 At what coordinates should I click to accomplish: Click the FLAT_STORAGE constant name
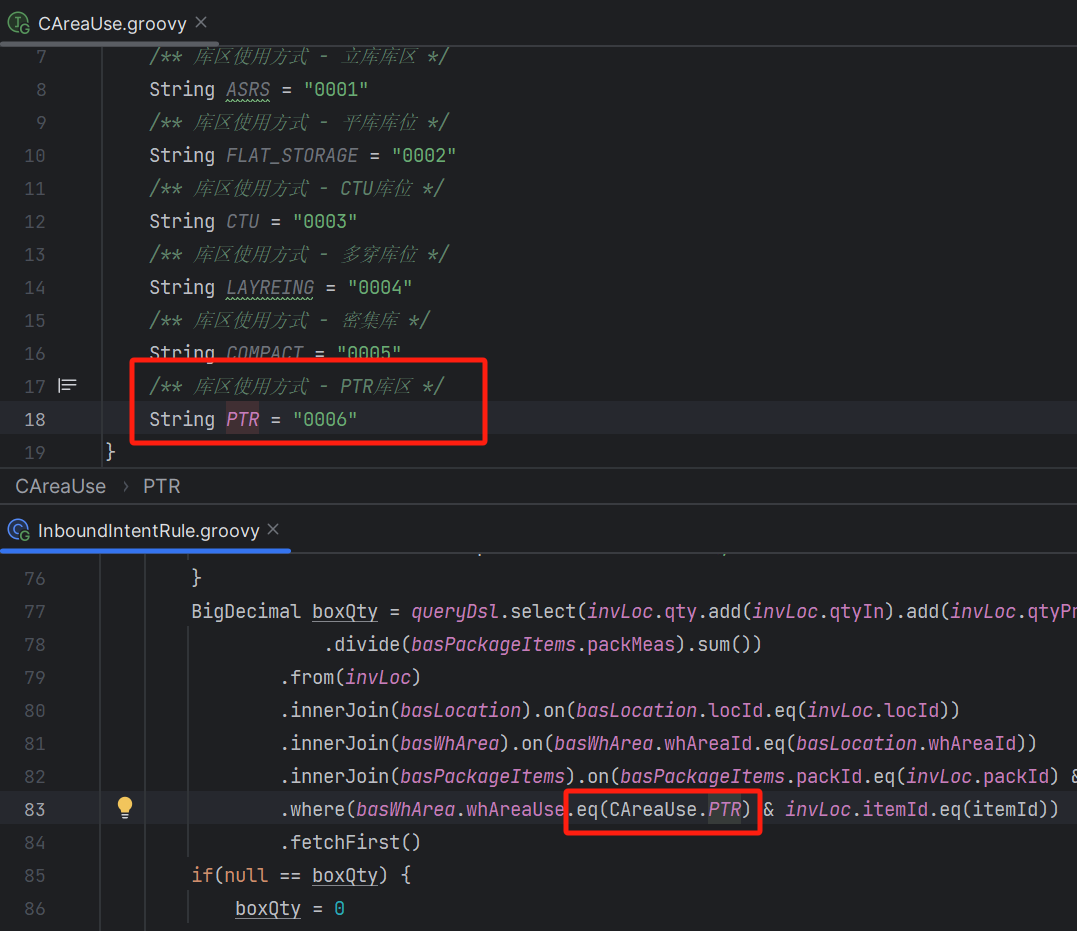pyautogui.click(x=292, y=155)
